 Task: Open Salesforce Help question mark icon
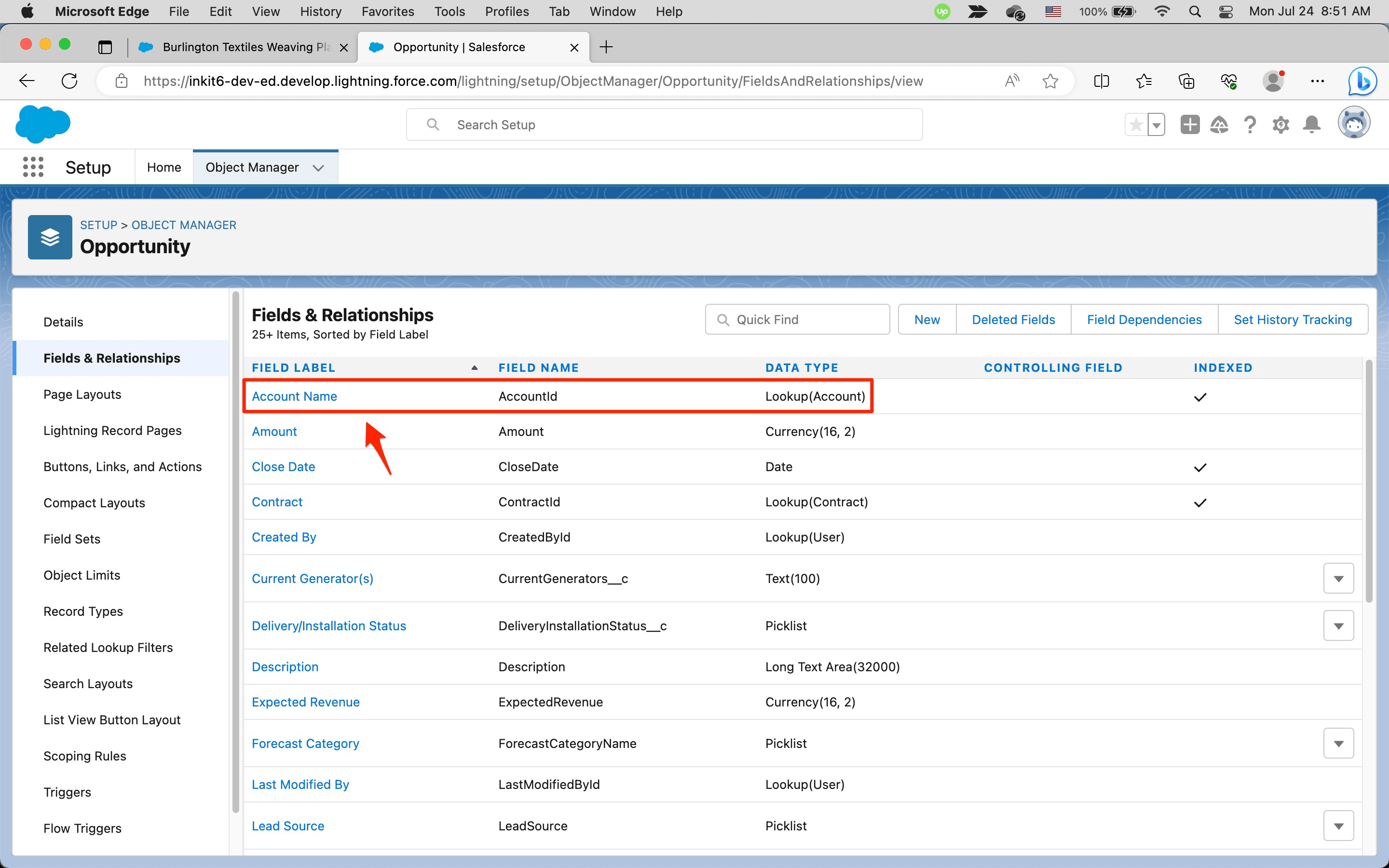(1251, 124)
